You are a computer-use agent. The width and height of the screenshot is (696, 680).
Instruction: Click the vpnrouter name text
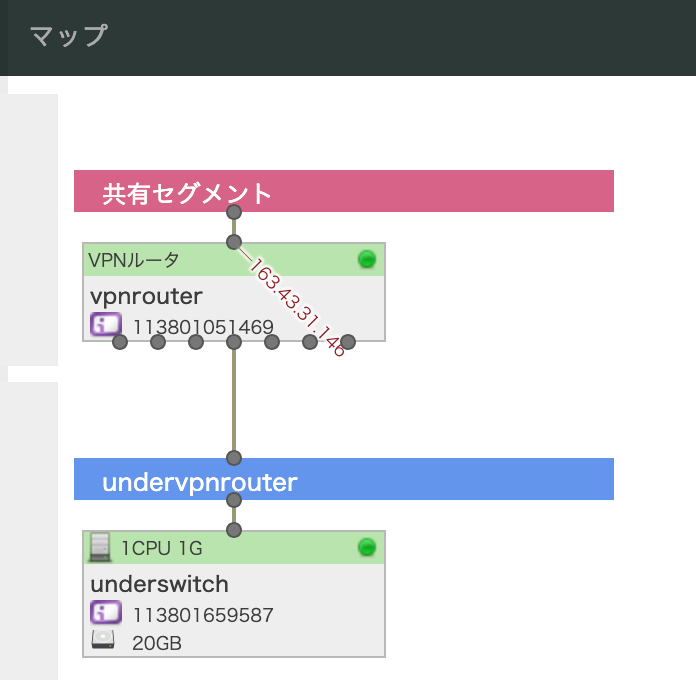click(146, 297)
